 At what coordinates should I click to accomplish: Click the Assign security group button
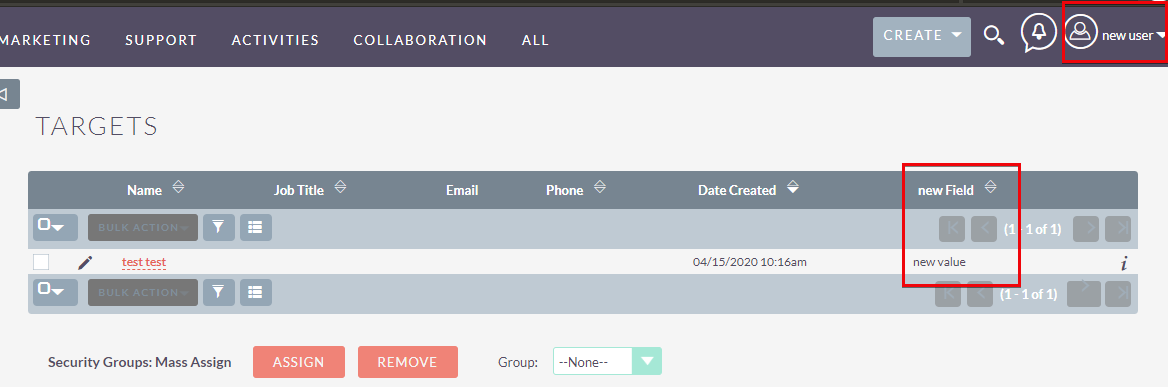(299, 362)
